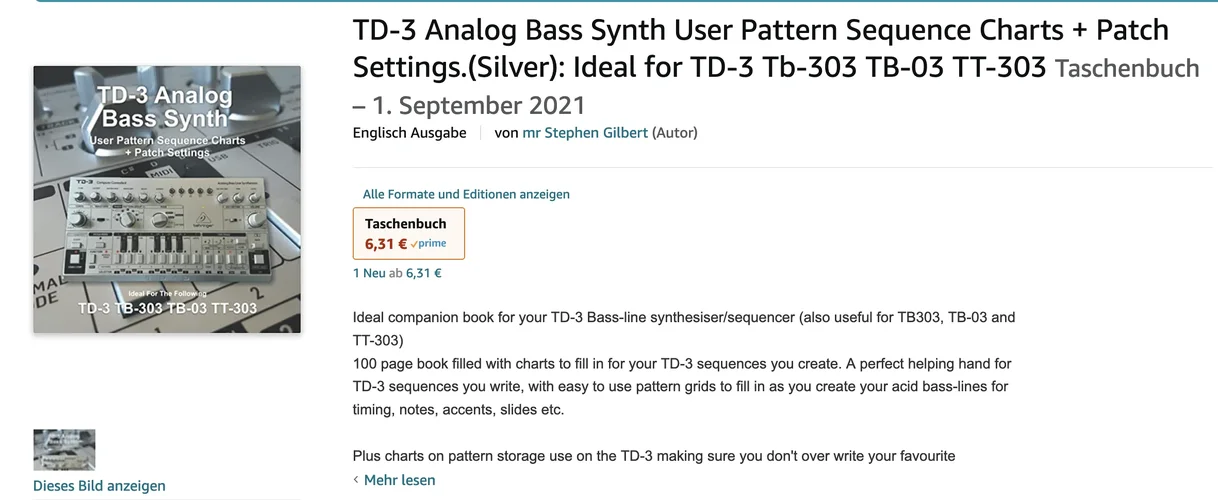This screenshot has width=1218, height=500.
Task: Click the prime checkmark badge
Action: click(428, 243)
